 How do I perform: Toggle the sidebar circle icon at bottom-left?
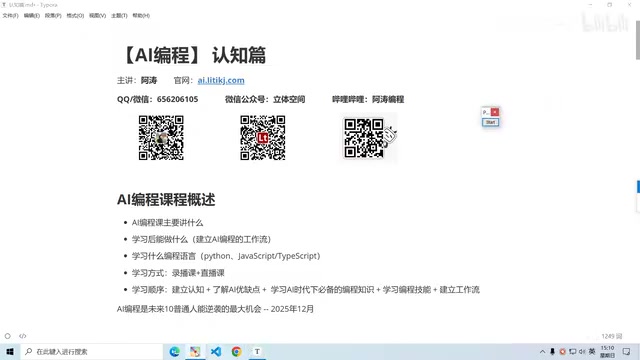[7, 336]
